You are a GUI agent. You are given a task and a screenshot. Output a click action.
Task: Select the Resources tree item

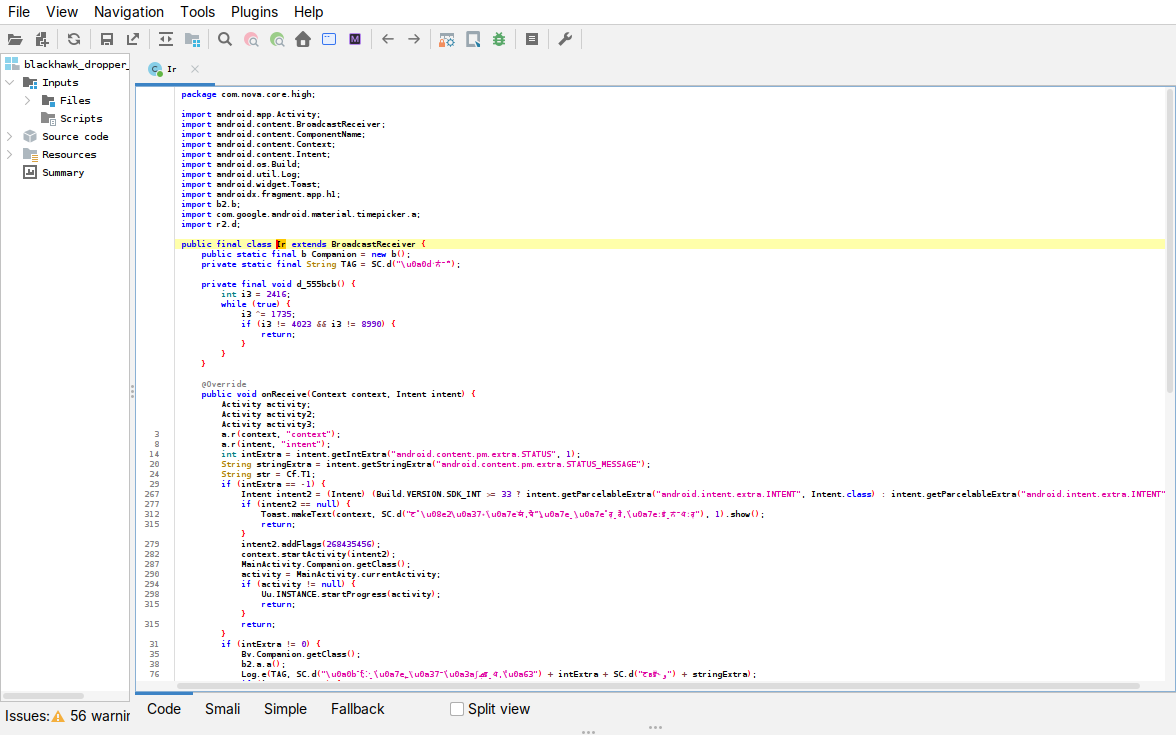click(x=69, y=154)
